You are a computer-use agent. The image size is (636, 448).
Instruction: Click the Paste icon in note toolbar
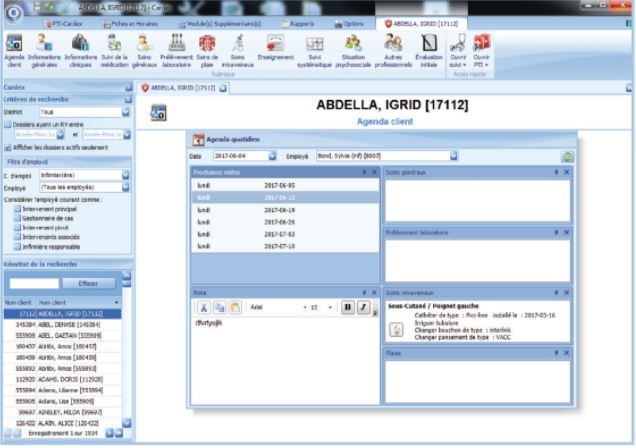pos(235,308)
